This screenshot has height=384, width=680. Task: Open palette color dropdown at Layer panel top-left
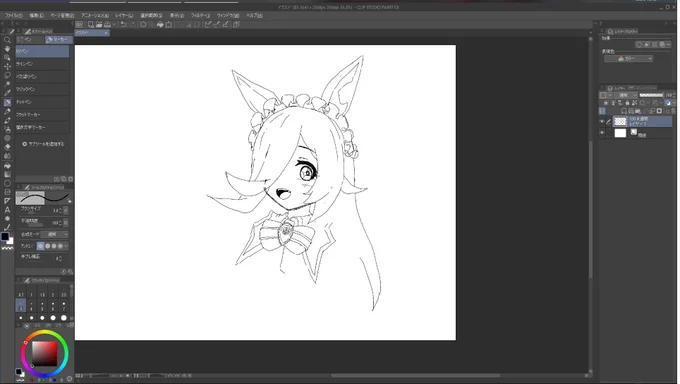[605, 95]
